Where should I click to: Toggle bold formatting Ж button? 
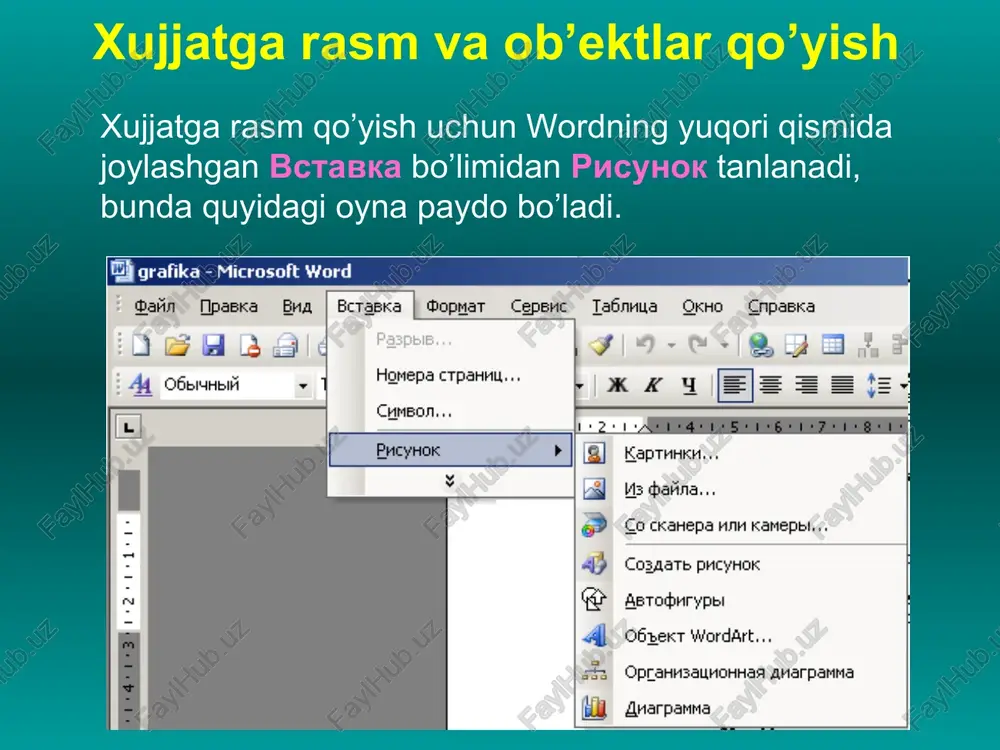point(617,385)
